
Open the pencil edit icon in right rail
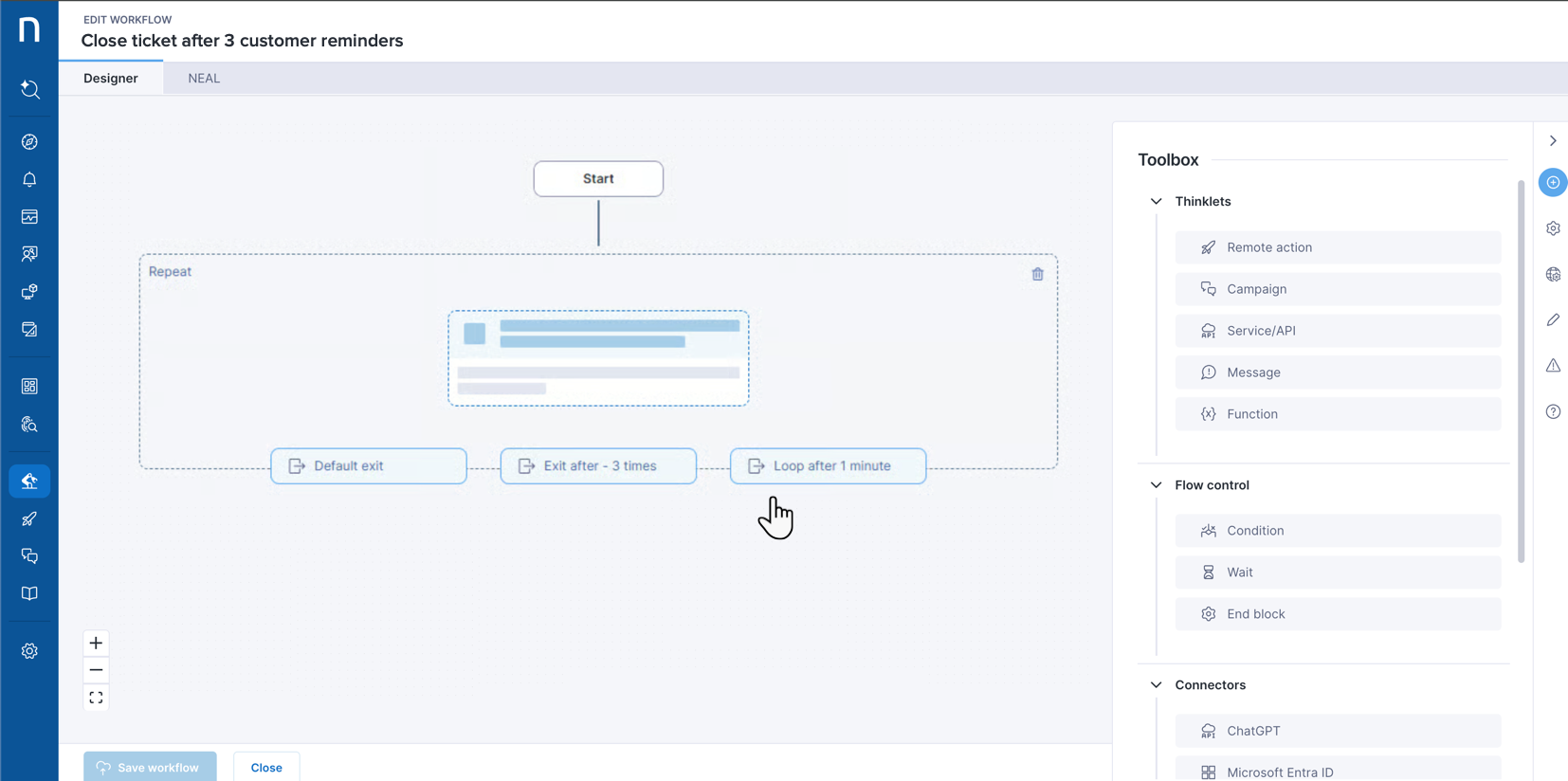[1553, 319]
